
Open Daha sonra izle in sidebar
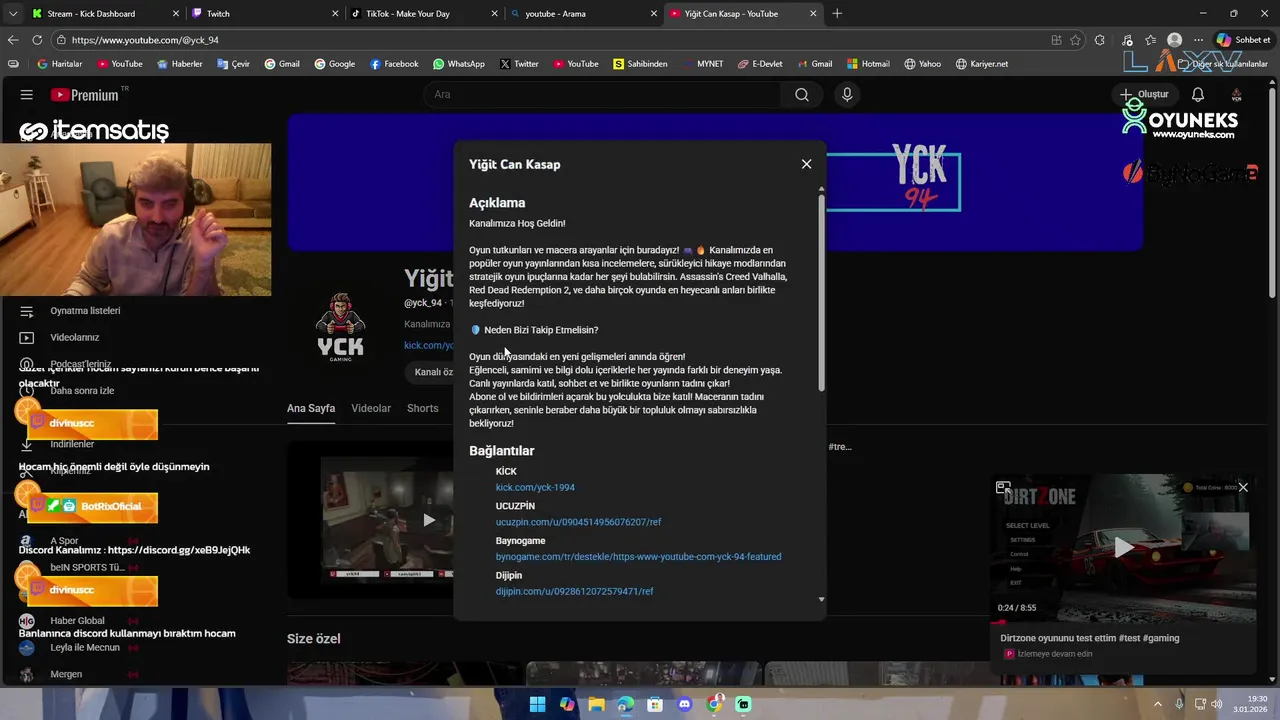[82, 391]
